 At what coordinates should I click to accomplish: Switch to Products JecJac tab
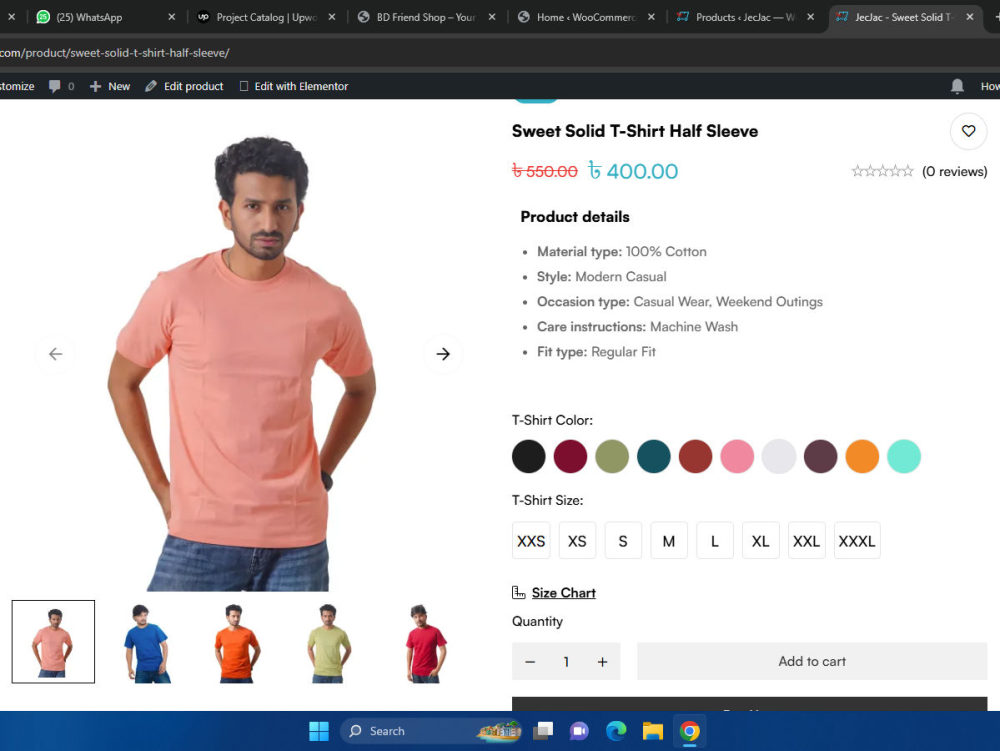(744, 17)
